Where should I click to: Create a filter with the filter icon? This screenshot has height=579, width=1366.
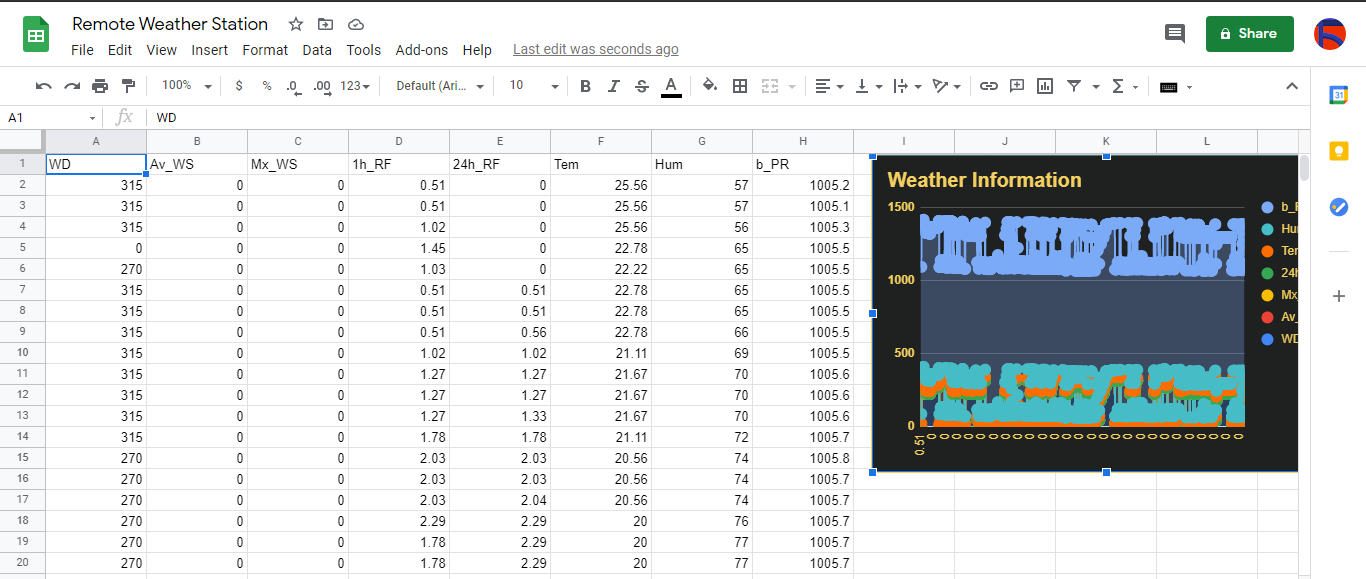point(1072,87)
